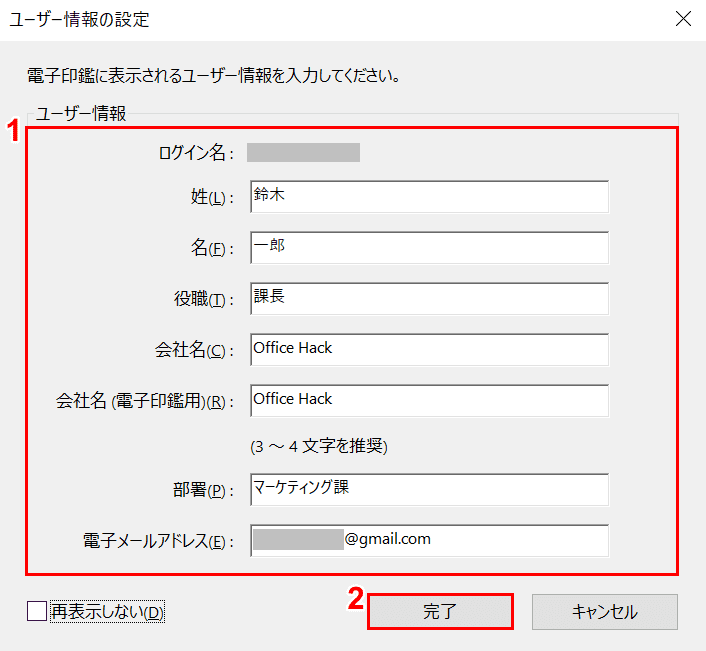
Task: Click the ユーザー情報 group heading
Action: tap(81, 113)
